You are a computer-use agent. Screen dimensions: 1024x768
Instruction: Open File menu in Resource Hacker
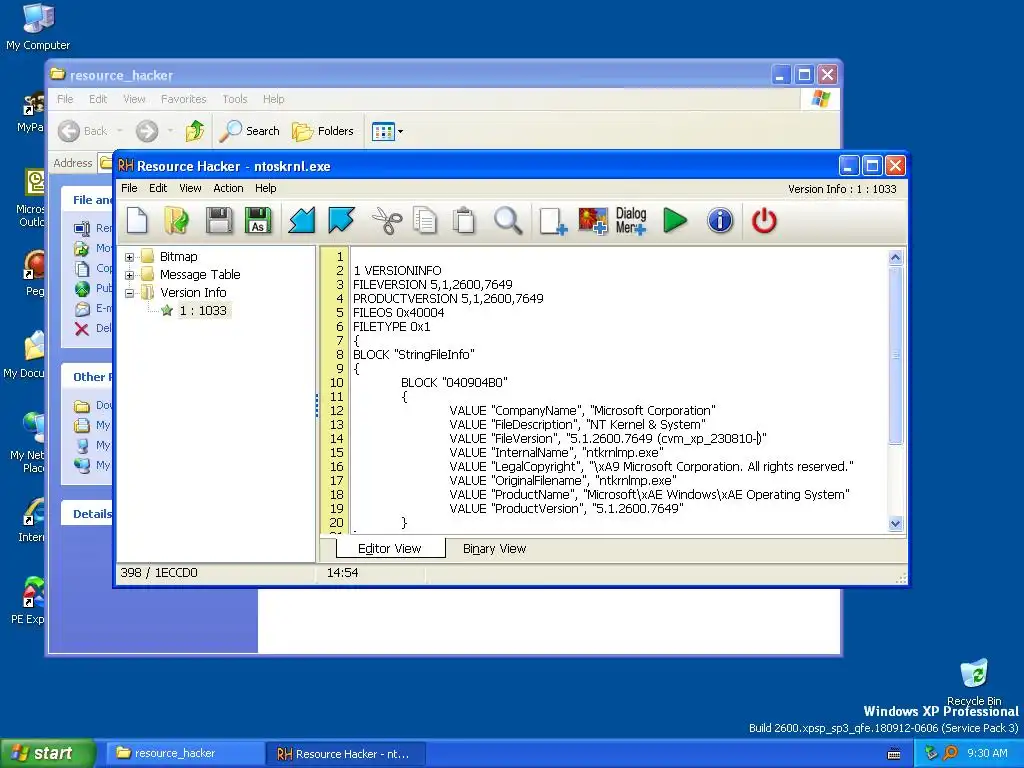click(x=129, y=188)
